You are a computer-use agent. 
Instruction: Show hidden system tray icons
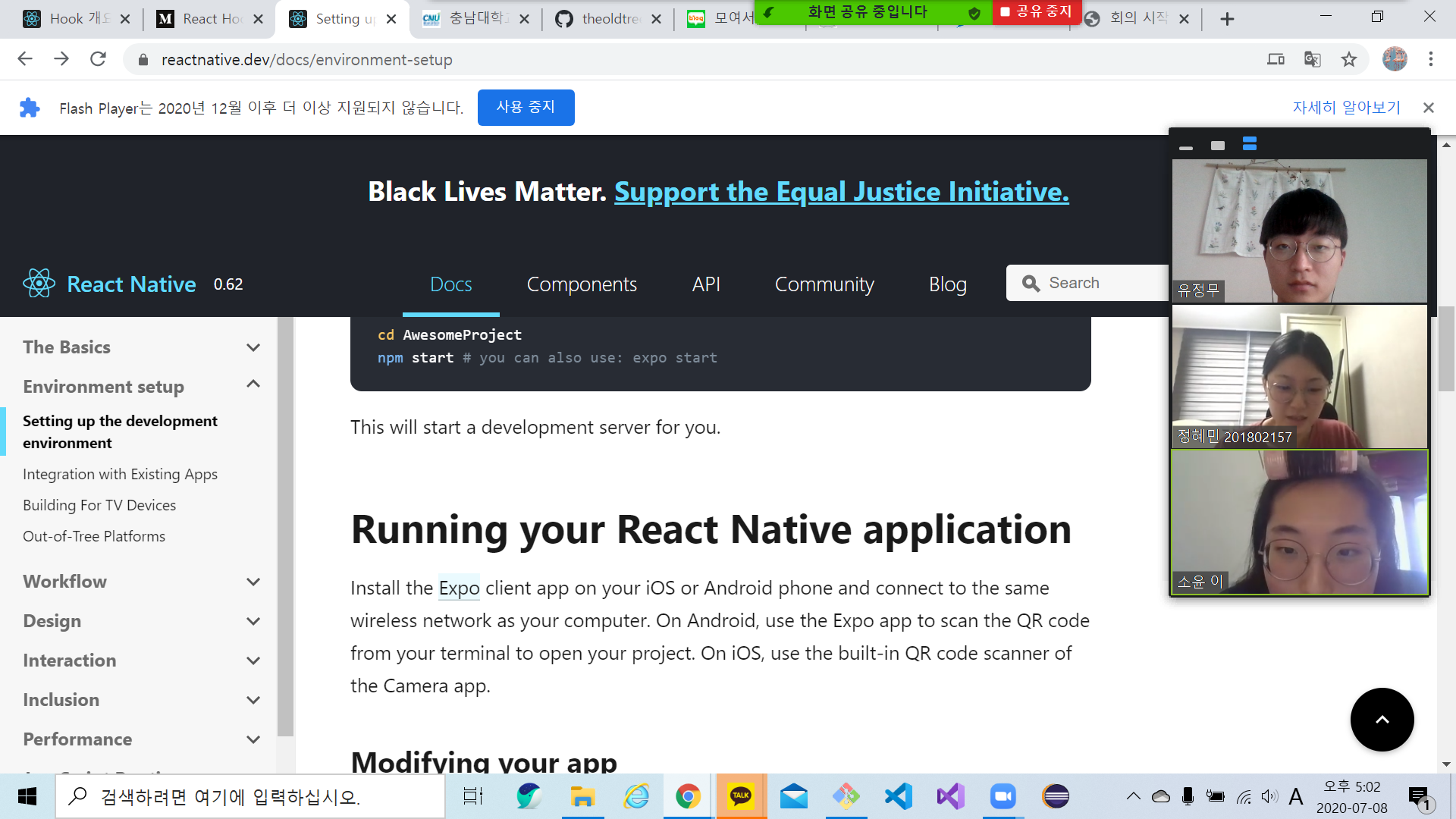(x=1133, y=796)
